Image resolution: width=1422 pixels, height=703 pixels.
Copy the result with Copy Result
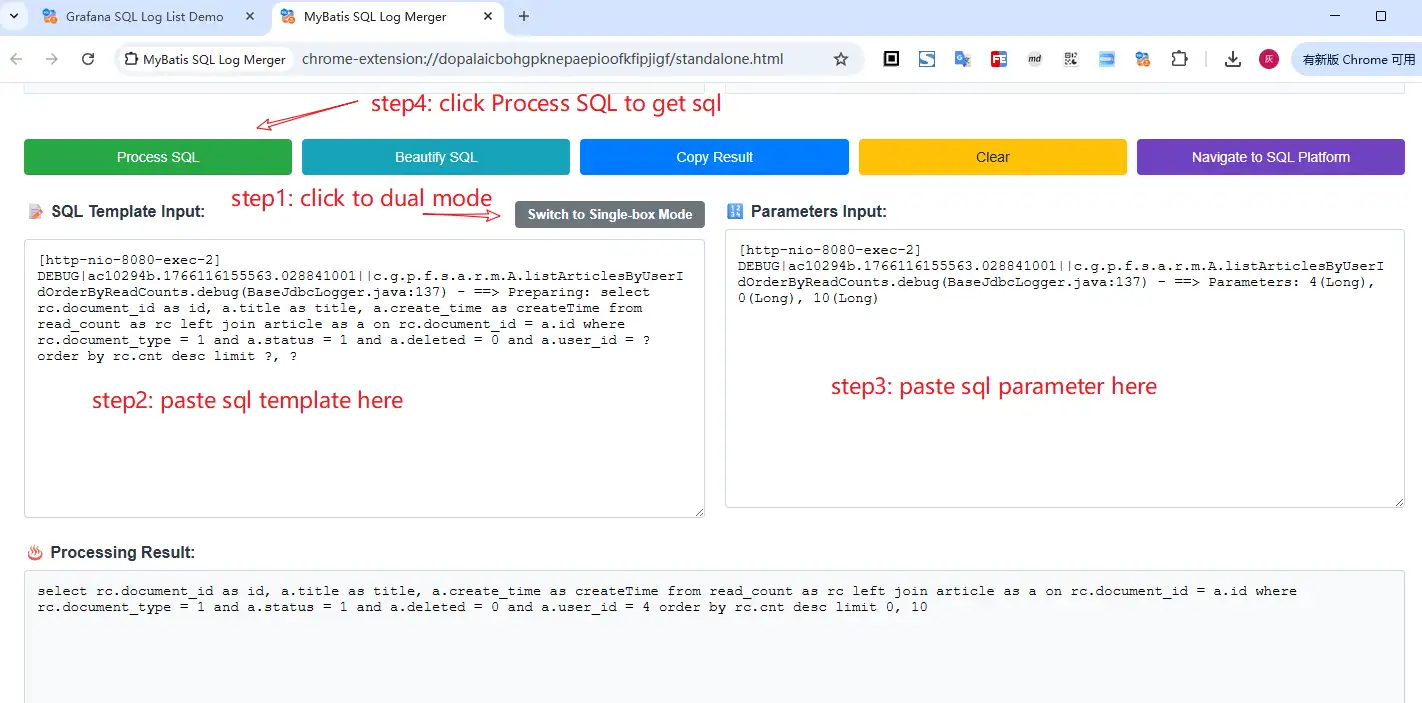tap(714, 157)
